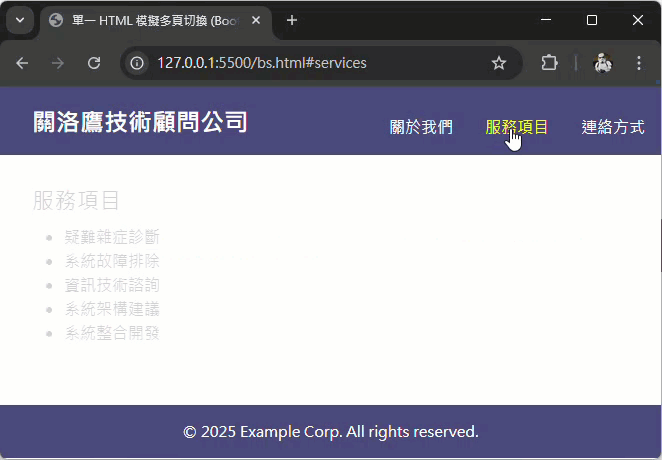Close the Chrome window

[x=638, y=20]
